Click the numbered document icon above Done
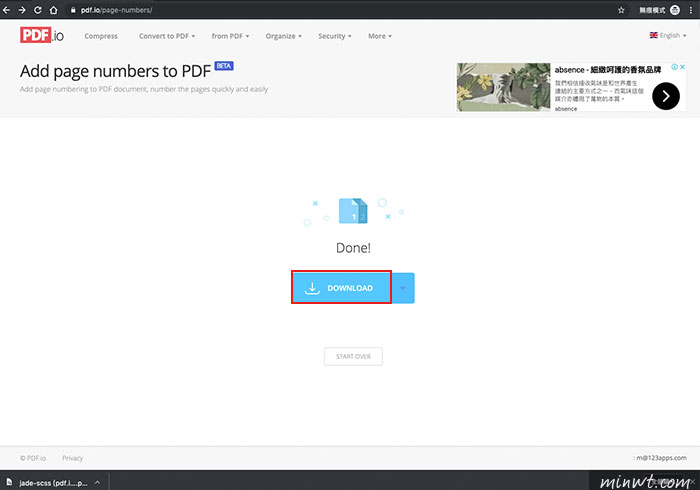The image size is (700, 490). 353,211
